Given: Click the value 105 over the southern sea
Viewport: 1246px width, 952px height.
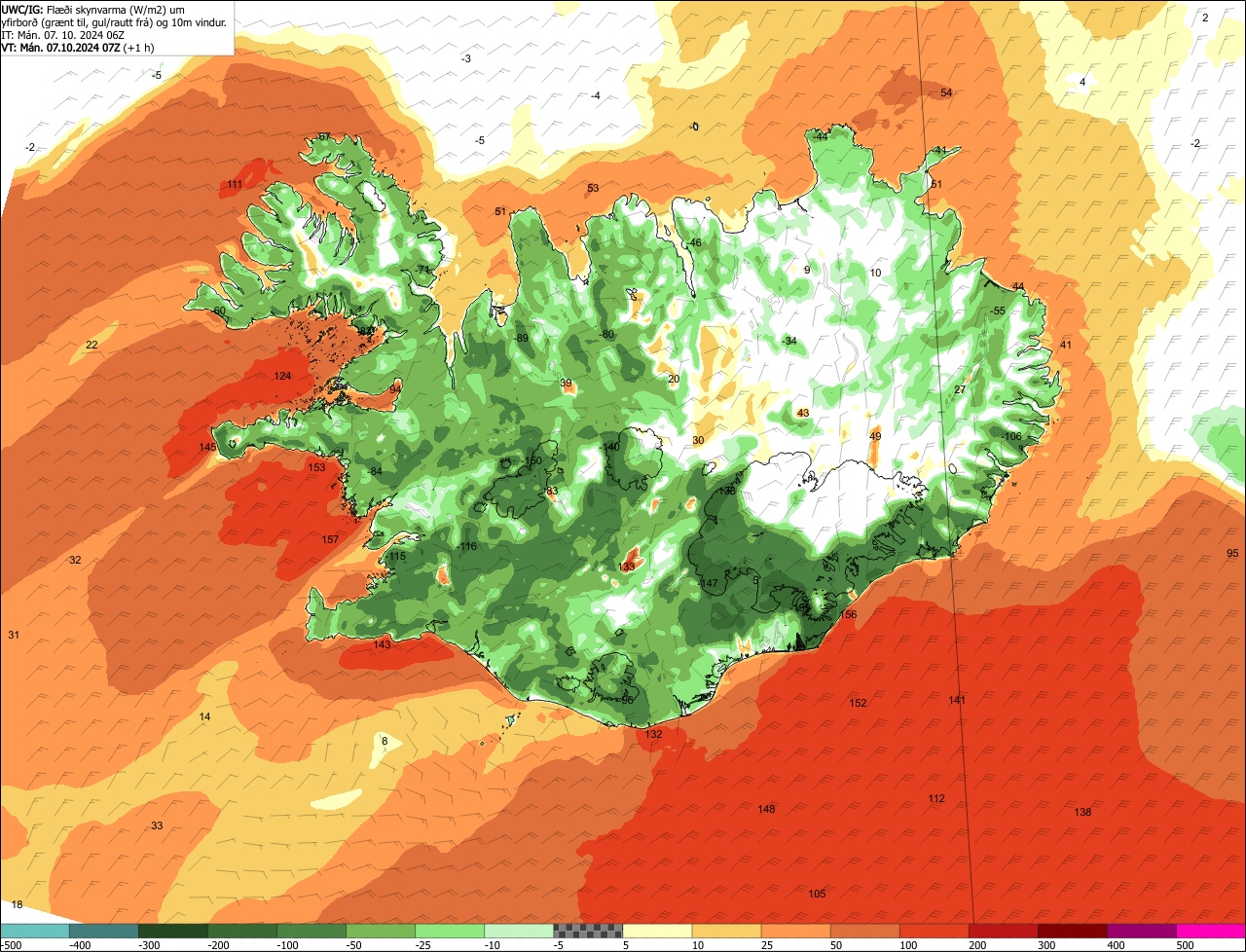Looking at the screenshot, I should [x=817, y=894].
